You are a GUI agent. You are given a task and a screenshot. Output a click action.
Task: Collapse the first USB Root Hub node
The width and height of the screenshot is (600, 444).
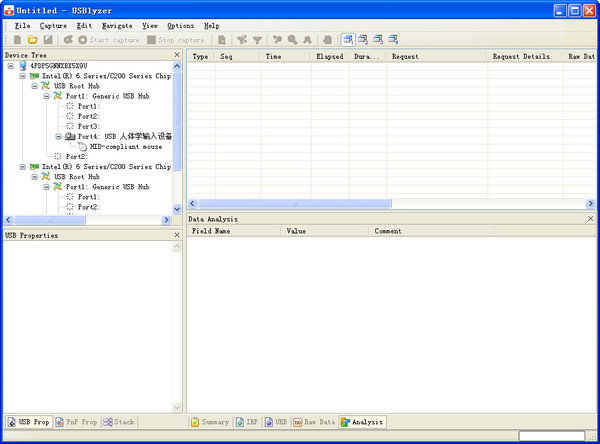click(x=34, y=86)
